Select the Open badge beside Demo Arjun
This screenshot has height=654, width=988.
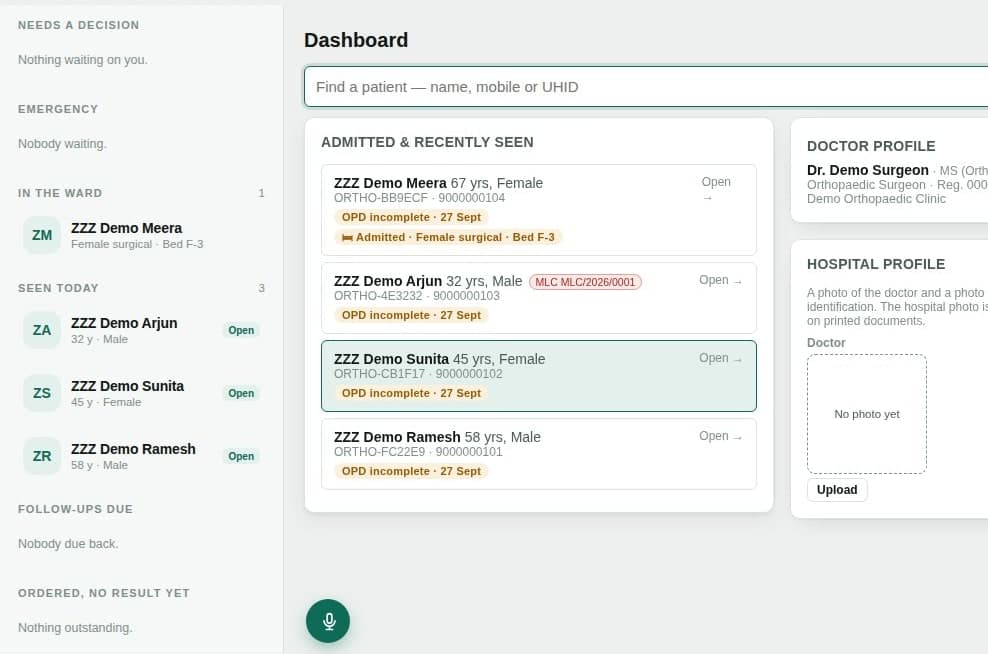(x=241, y=330)
